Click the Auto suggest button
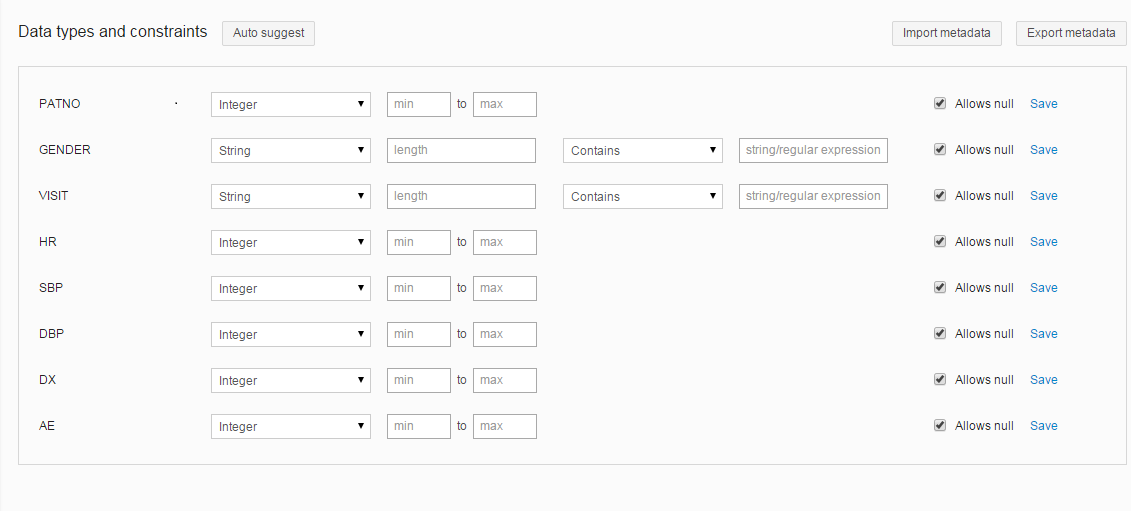 point(268,33)
